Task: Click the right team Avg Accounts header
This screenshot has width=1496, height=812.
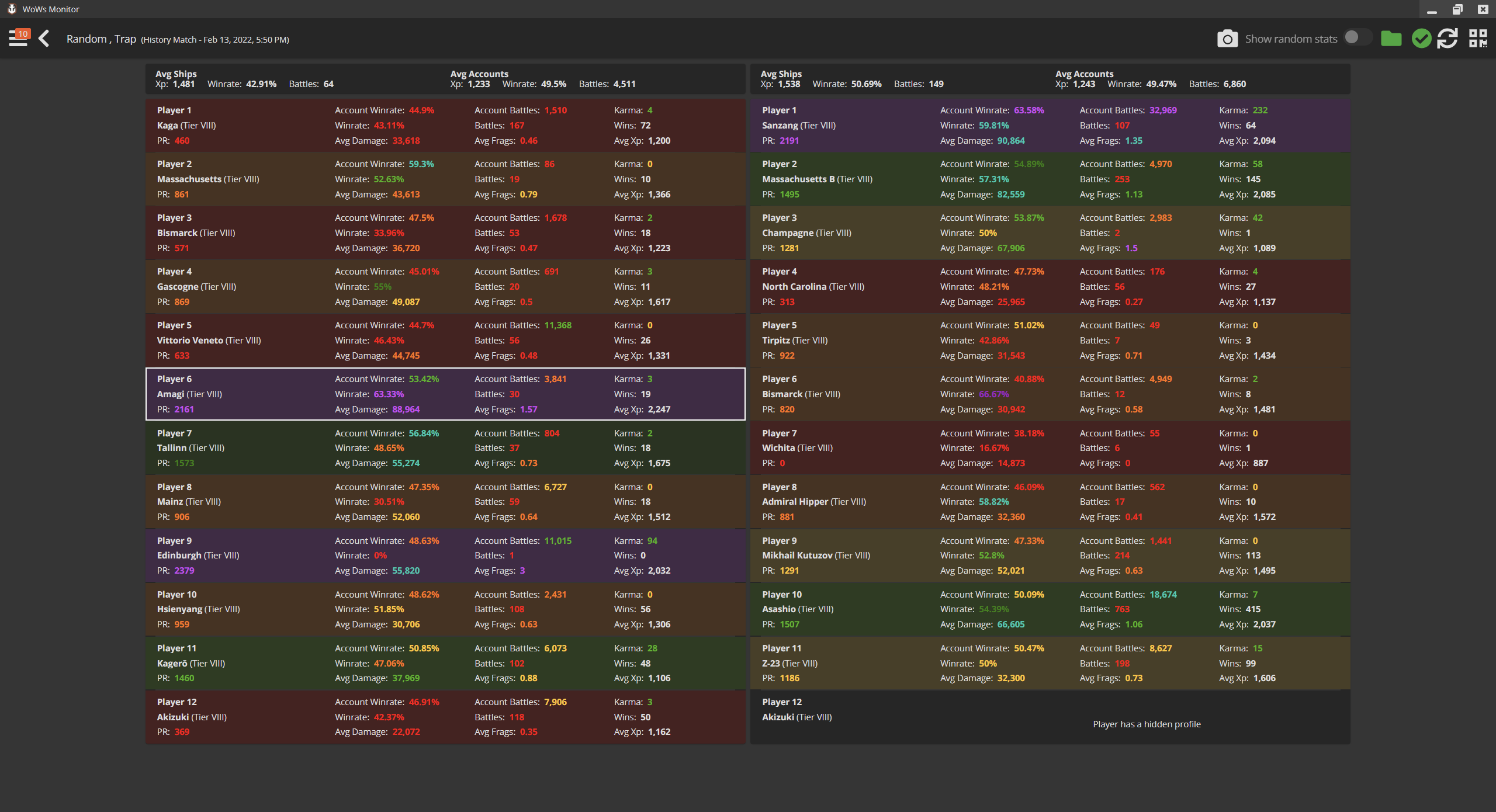Action: (x=1084, y=74)
